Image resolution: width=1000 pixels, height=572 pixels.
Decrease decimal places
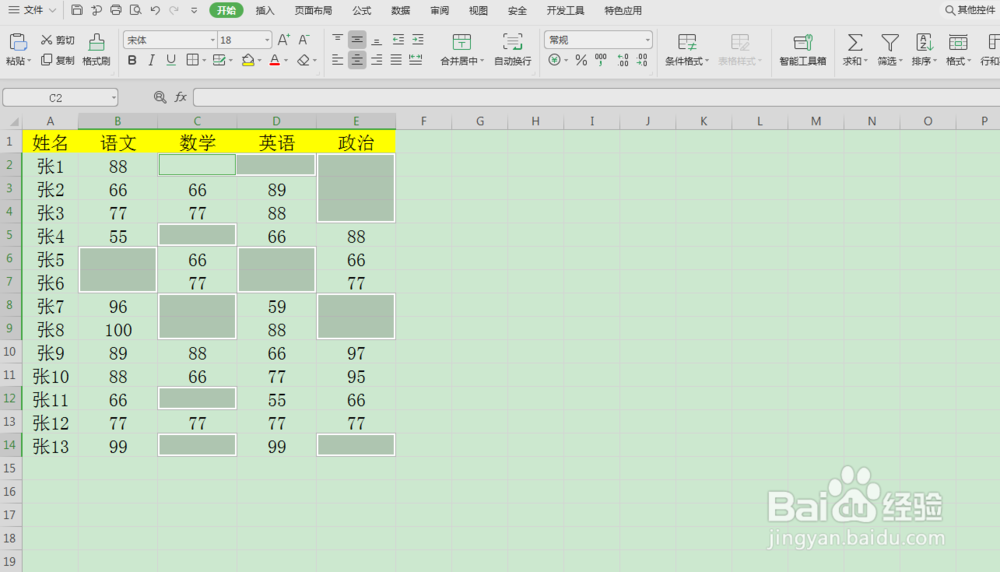642,60
